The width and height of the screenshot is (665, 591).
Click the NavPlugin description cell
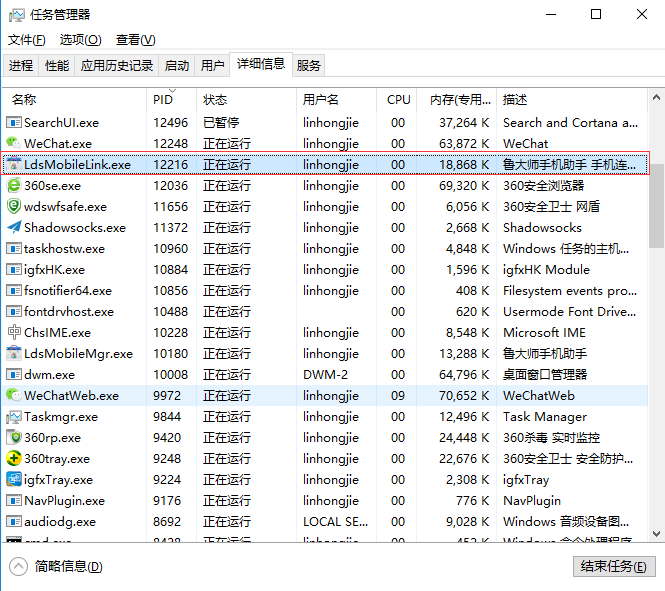tap(532, 501)
